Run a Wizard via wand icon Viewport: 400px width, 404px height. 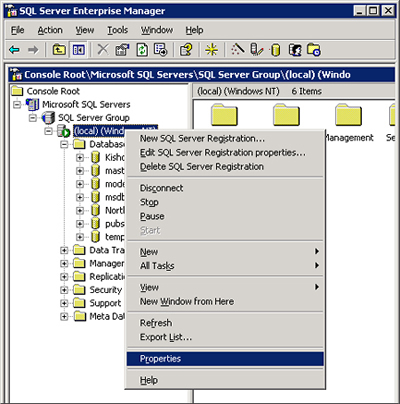coord(238,50)
